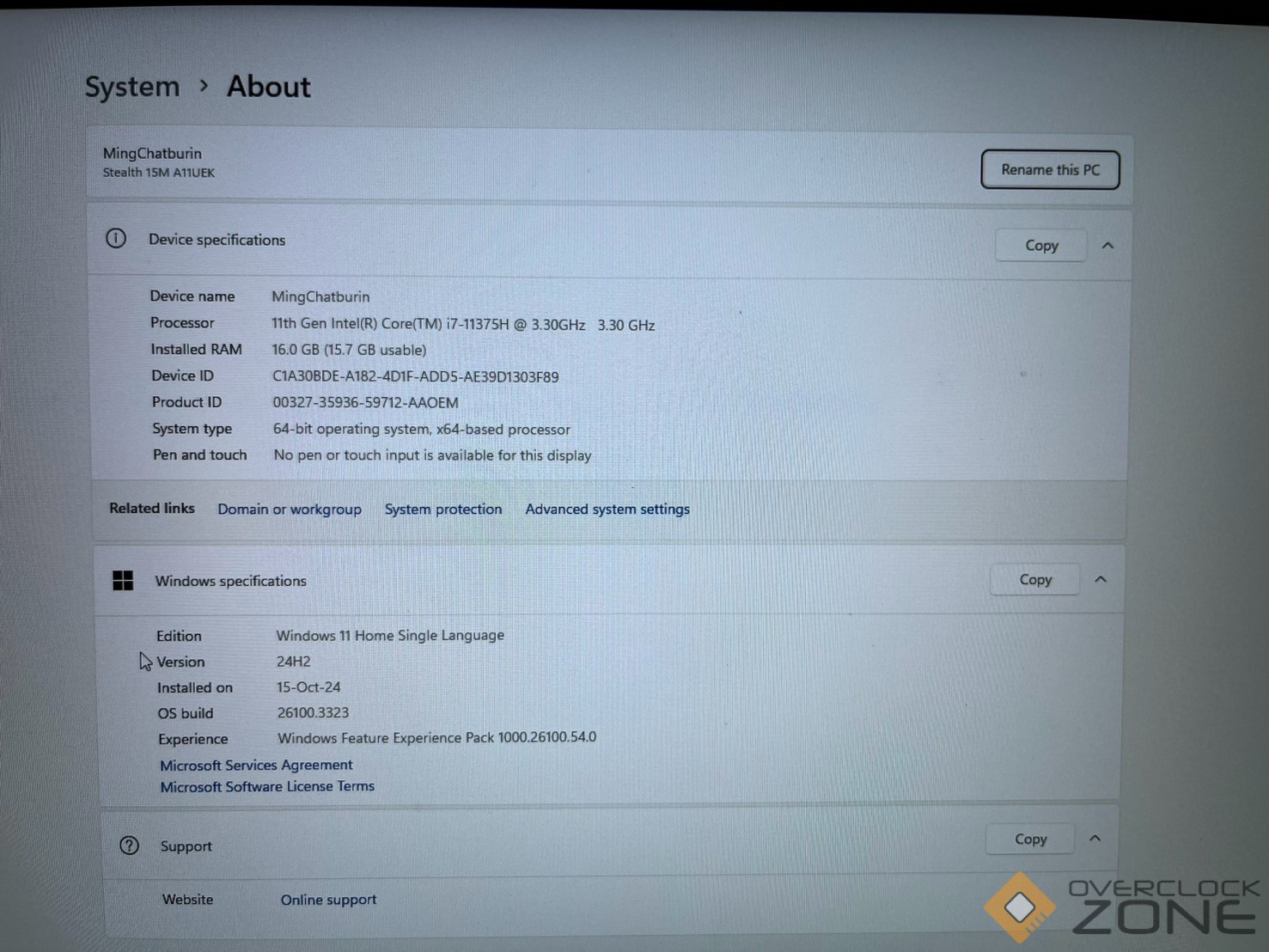Screen dimensions: 1269x952
Task: Select the Version value 24H2
Action: click(x=293, y=662)
